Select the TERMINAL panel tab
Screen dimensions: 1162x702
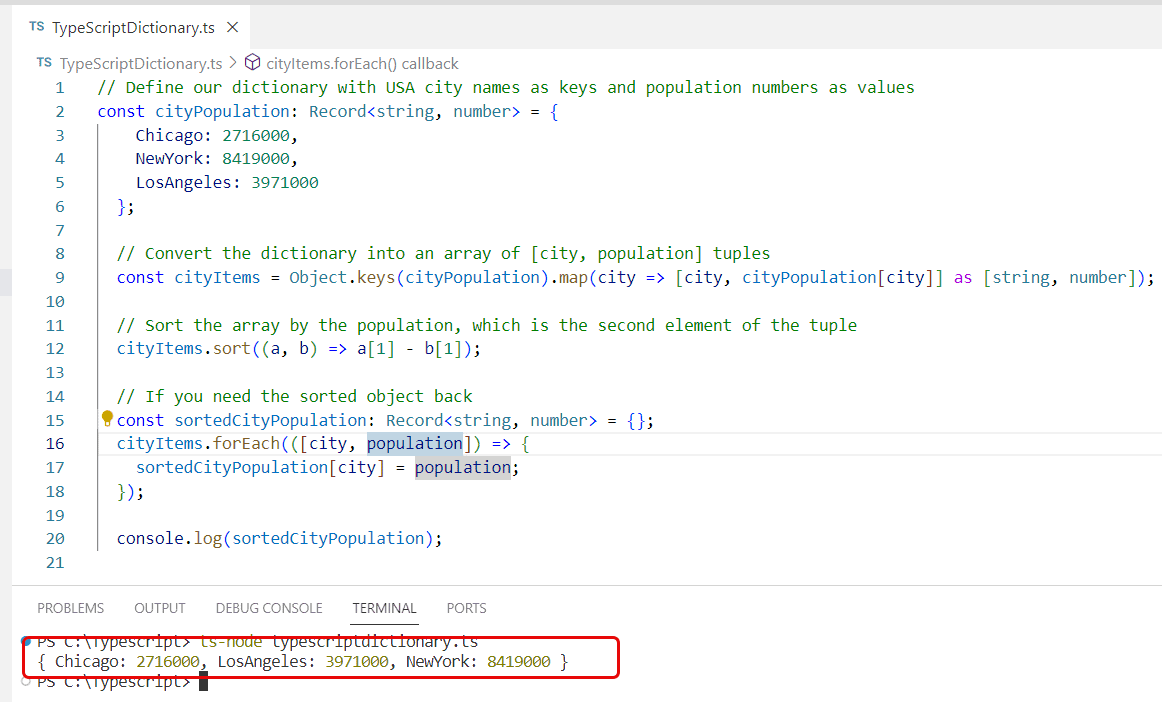click(x=384, y=608)
